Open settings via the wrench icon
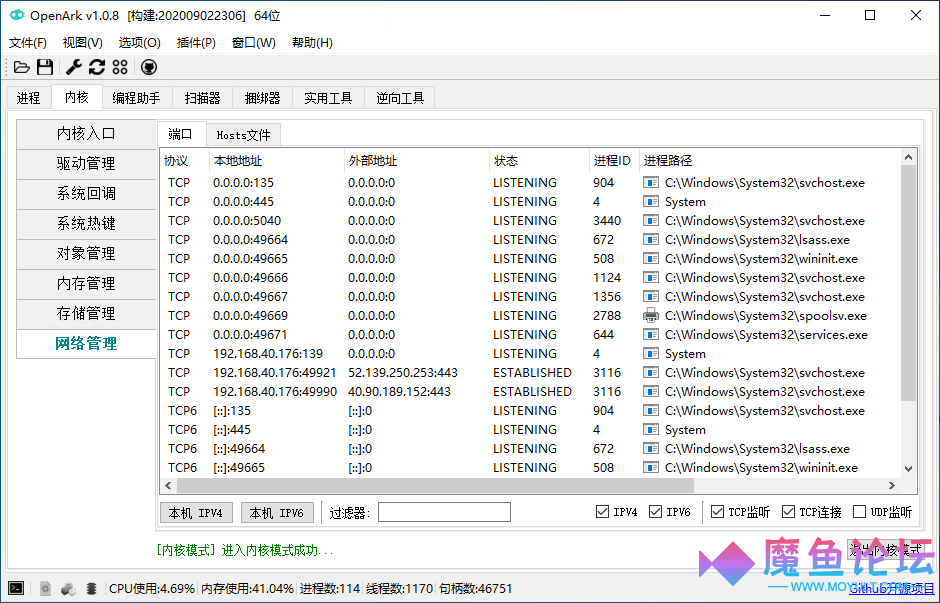The image size is (940, 603). pyautogui.click(x=74, y=67)
